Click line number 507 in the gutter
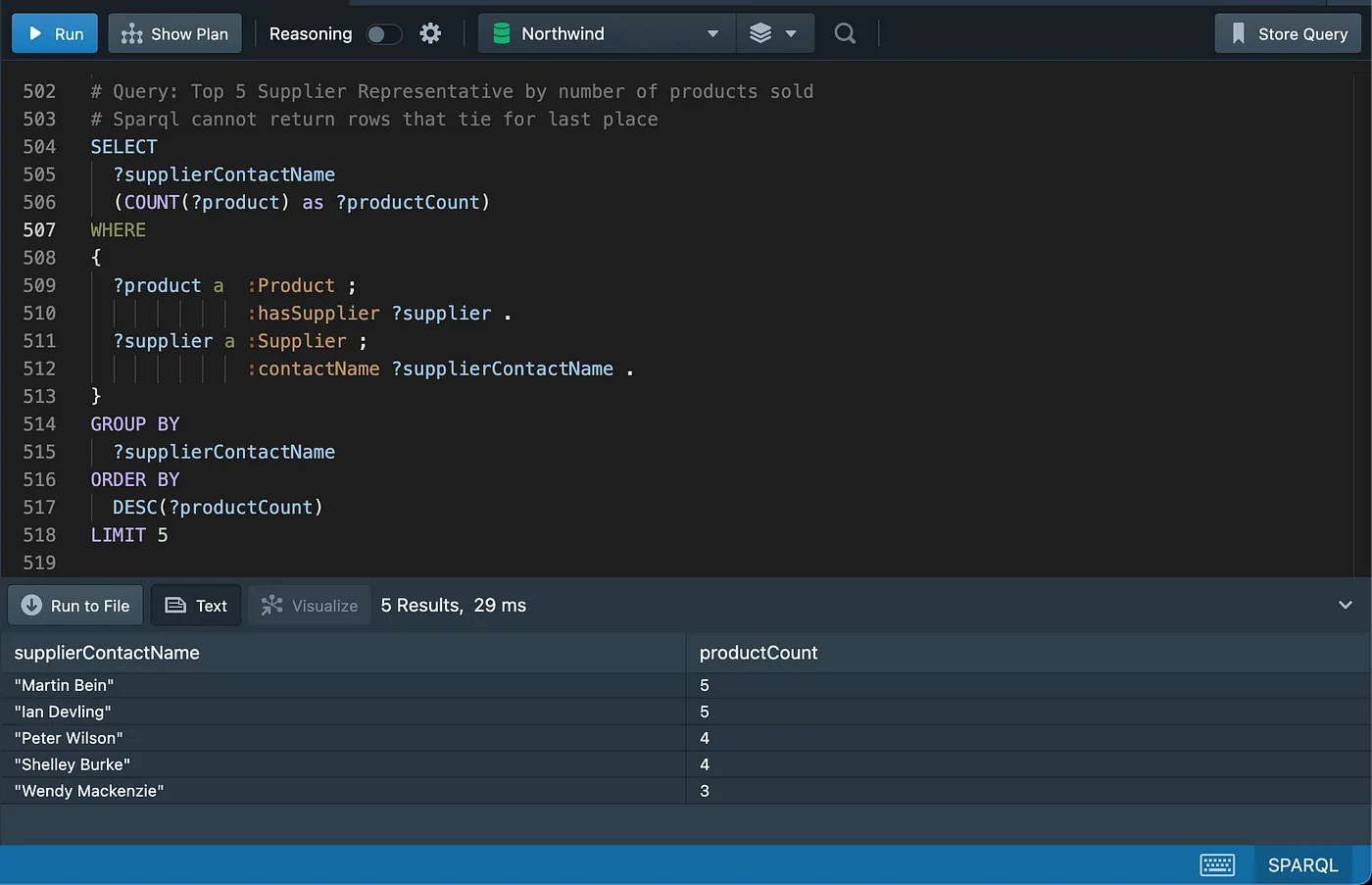The width and height of the screenshot is (1372, 885). pos(39,229)
